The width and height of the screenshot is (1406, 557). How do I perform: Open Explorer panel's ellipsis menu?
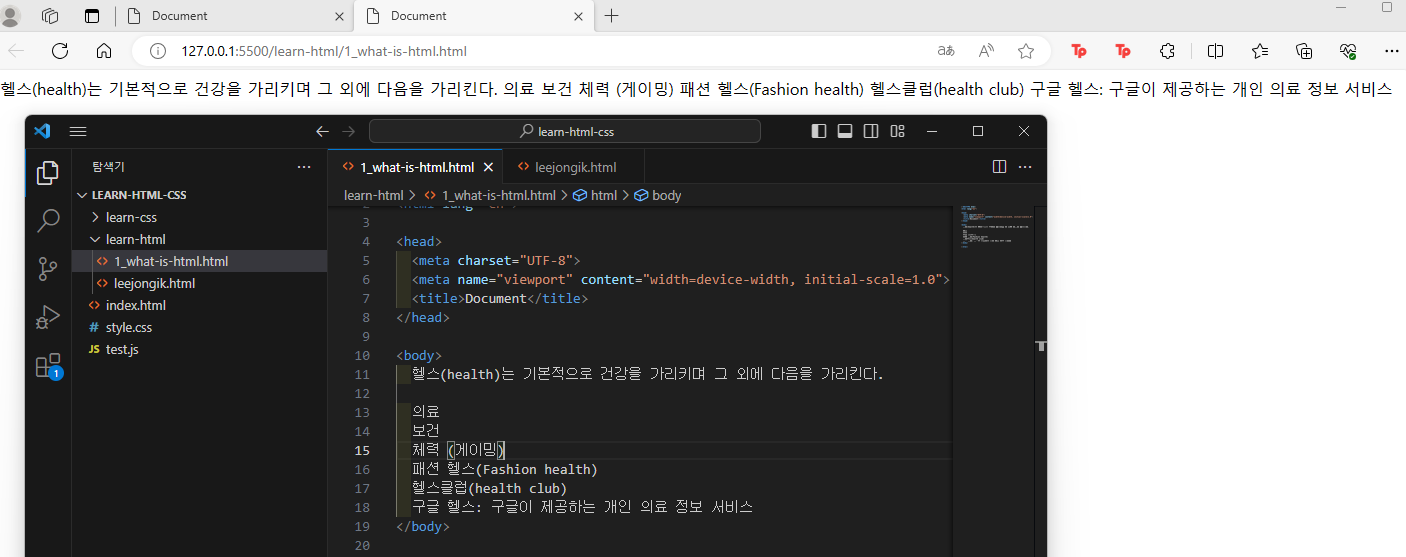pyautogui.click(x=304, y=167)
